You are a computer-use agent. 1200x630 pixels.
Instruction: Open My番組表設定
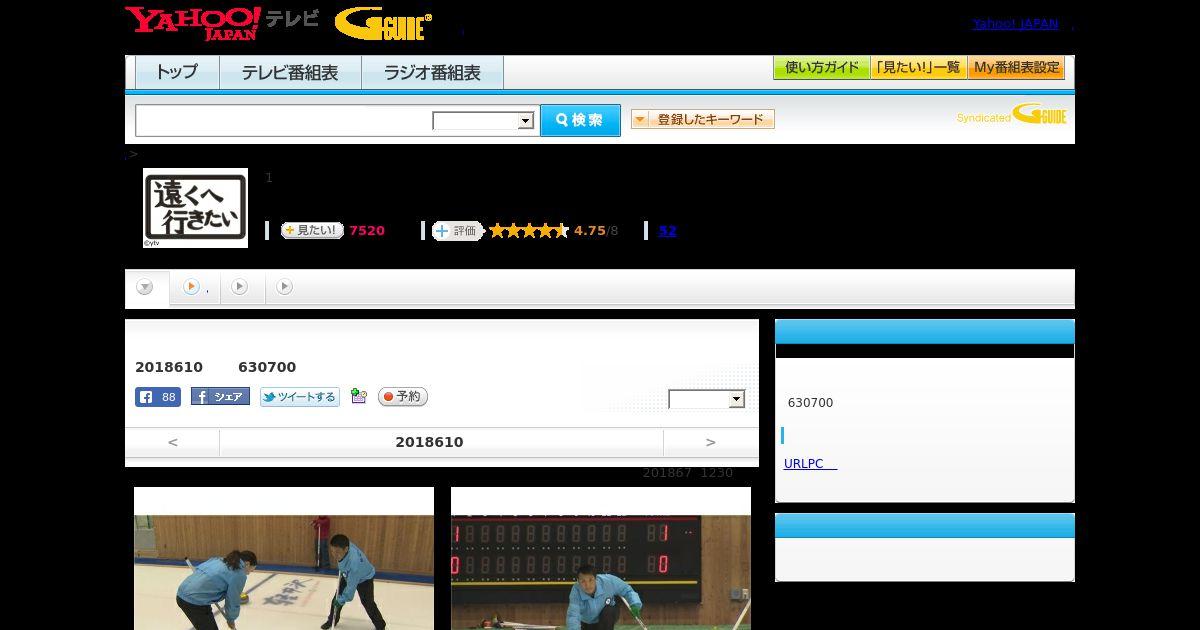pyautogui.click(x=1016, y=68)
